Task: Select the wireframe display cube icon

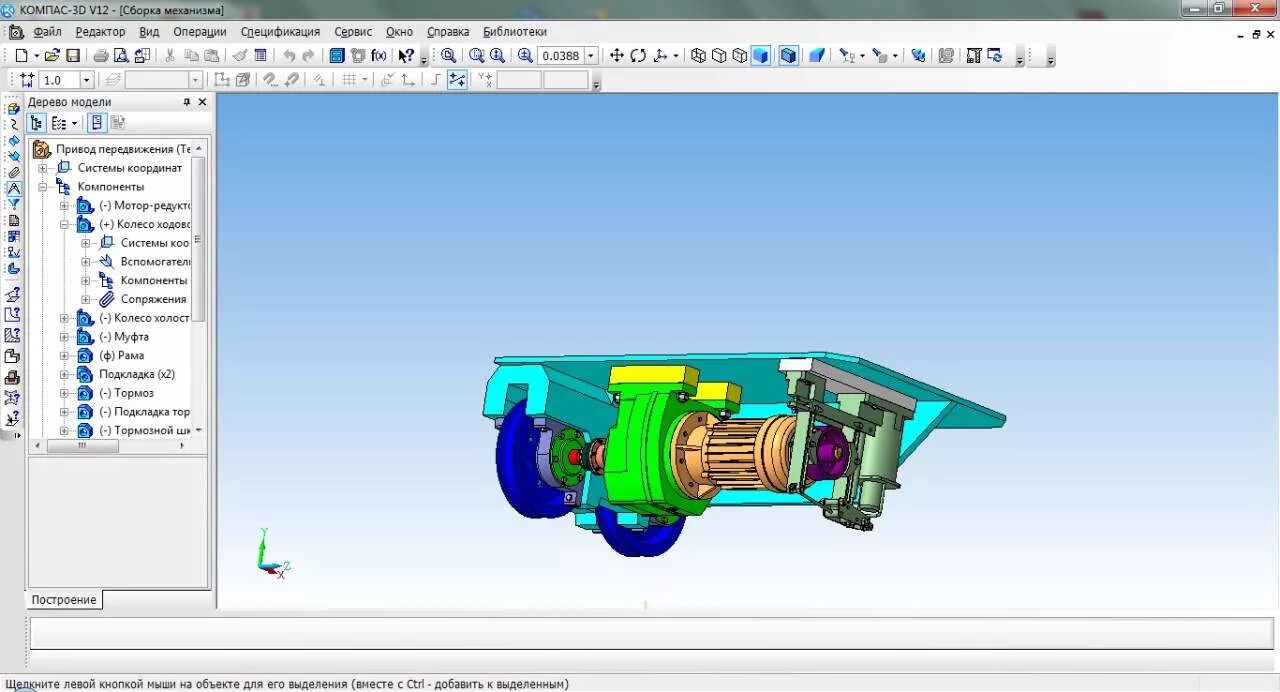Action: pos(699,56)
